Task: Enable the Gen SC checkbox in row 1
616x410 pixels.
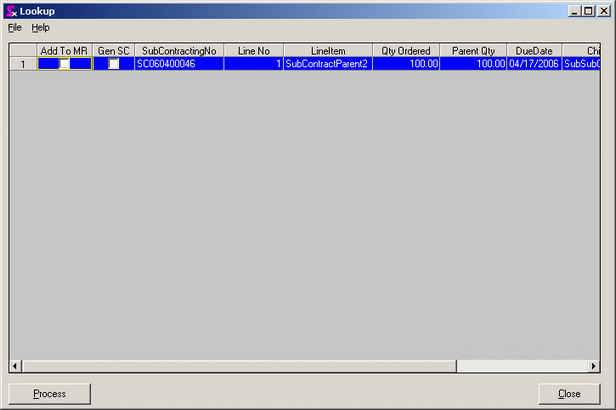Action: [x=114, y=64]
